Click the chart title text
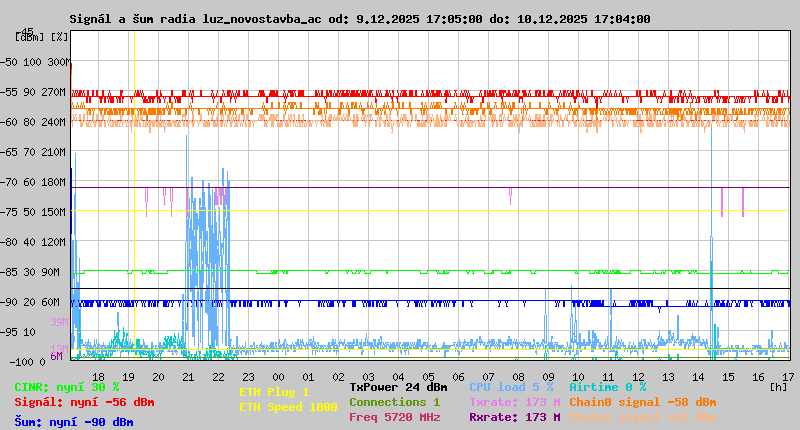This screenshot has height=430, width=800. [360, 19]
